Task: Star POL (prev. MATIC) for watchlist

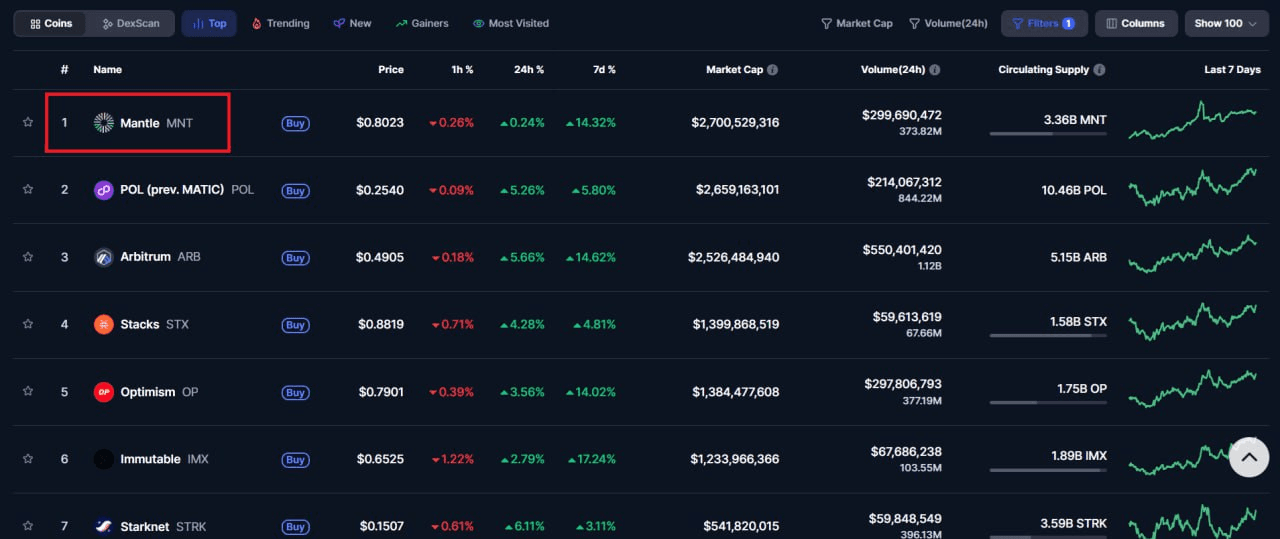Action: pyautogui.click(x=28, y=190)
